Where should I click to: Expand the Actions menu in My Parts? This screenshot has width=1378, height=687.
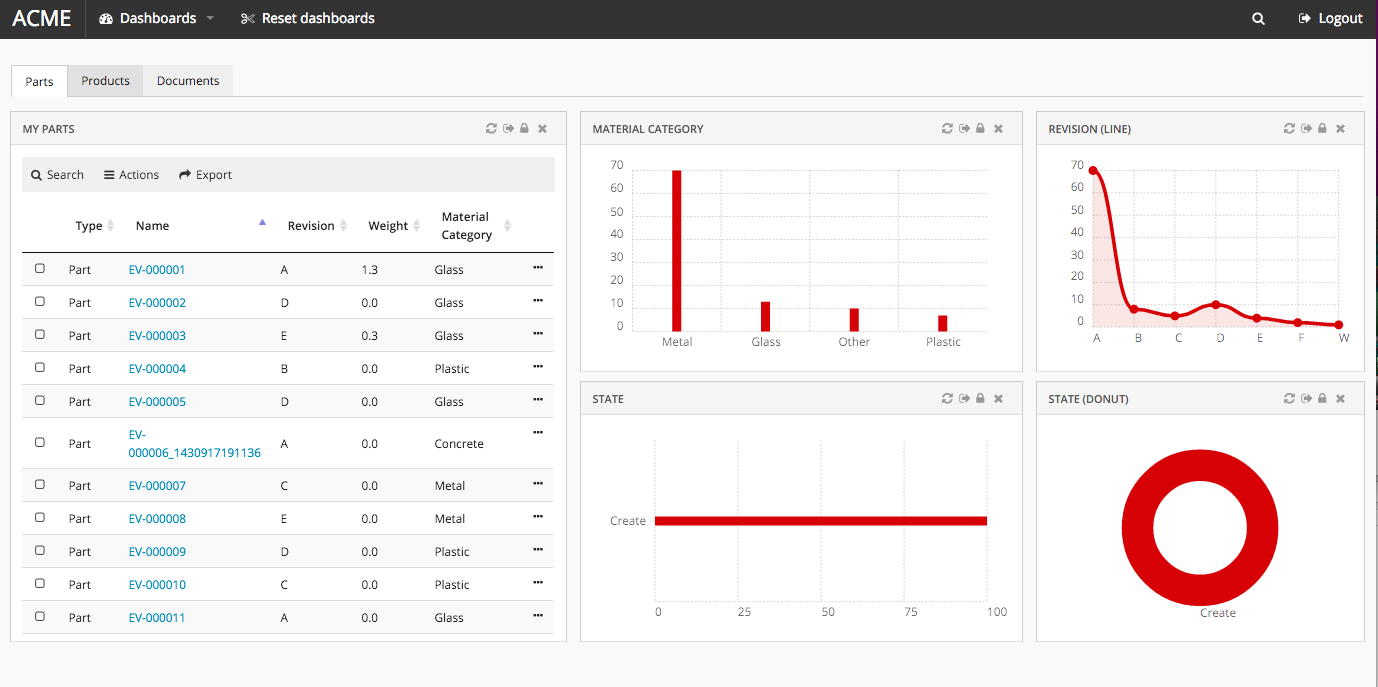pyautogui.click(x=131, y=175)
